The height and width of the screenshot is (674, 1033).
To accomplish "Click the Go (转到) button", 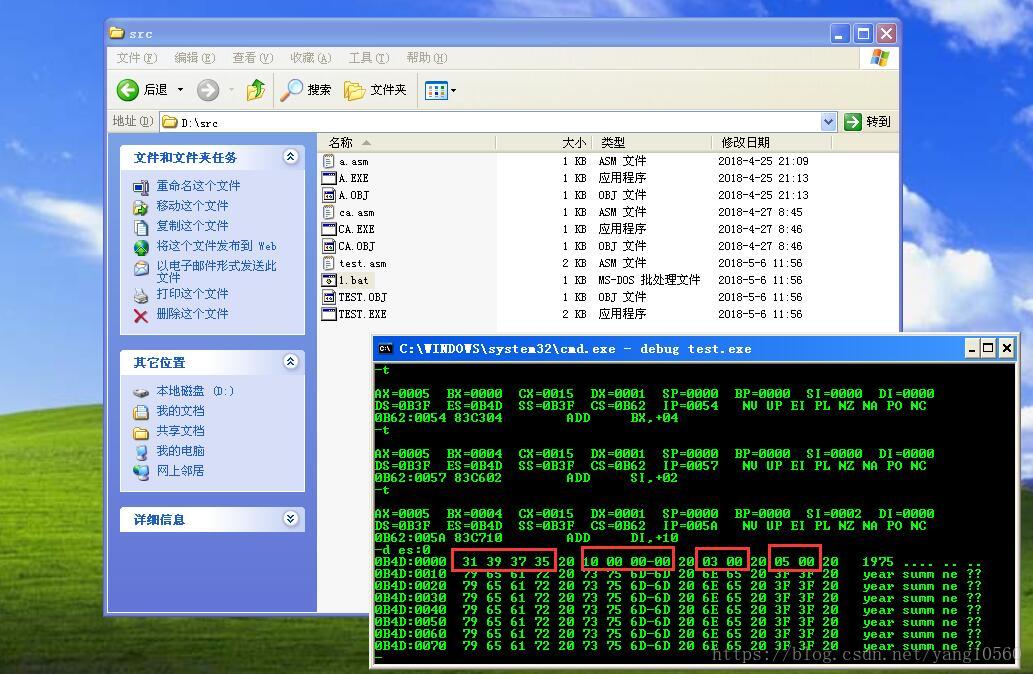I will [x=868, y=121].
